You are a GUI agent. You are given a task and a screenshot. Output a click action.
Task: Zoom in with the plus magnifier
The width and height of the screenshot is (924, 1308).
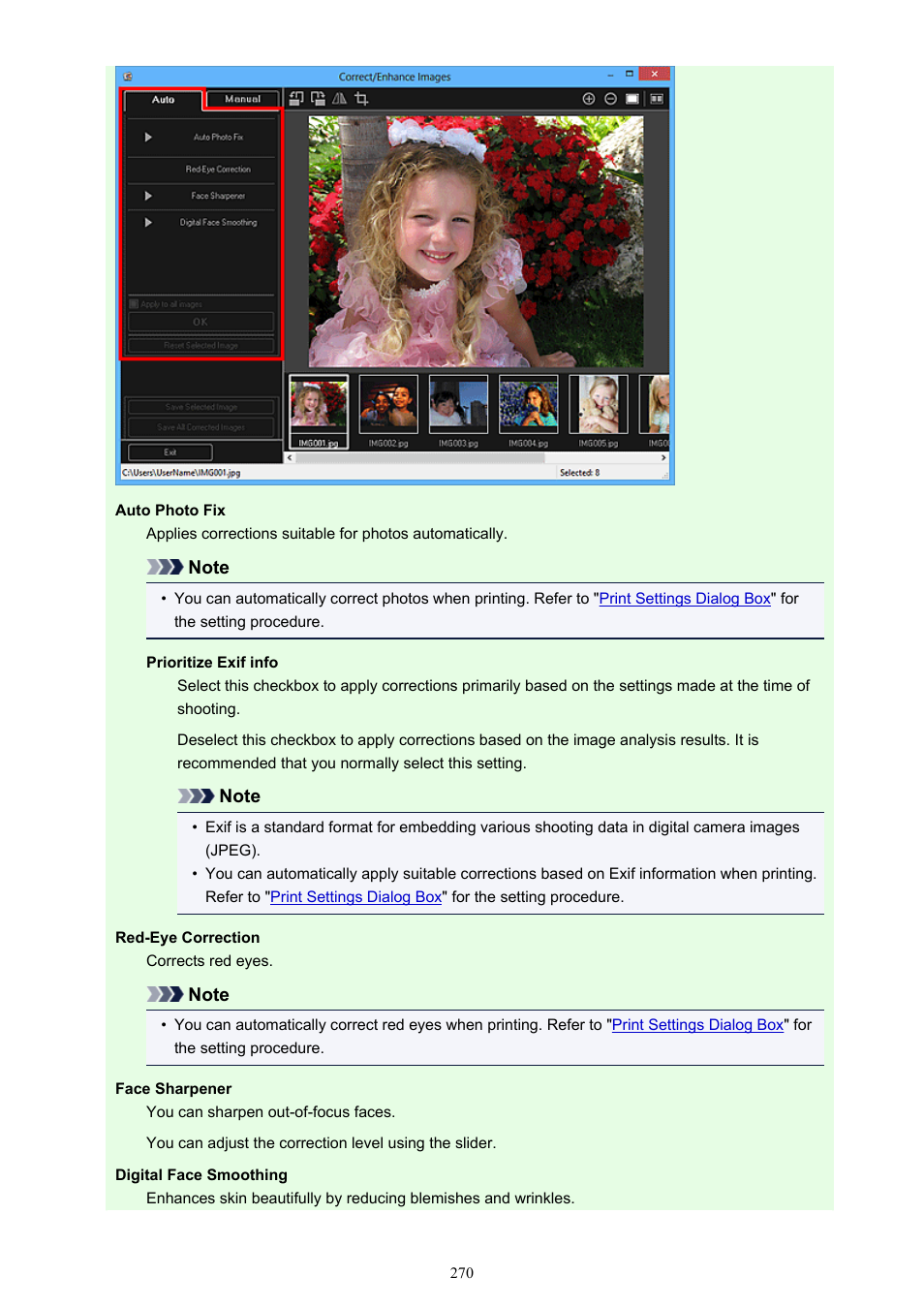[x=588, y=99]
